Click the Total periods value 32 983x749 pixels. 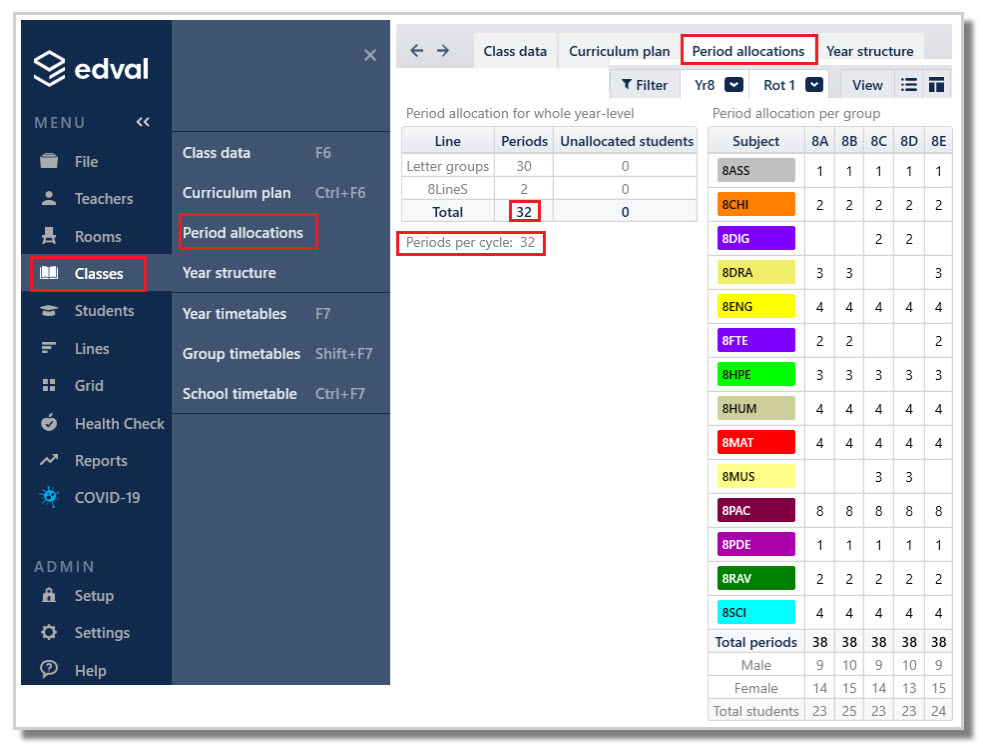click(524, 212)
